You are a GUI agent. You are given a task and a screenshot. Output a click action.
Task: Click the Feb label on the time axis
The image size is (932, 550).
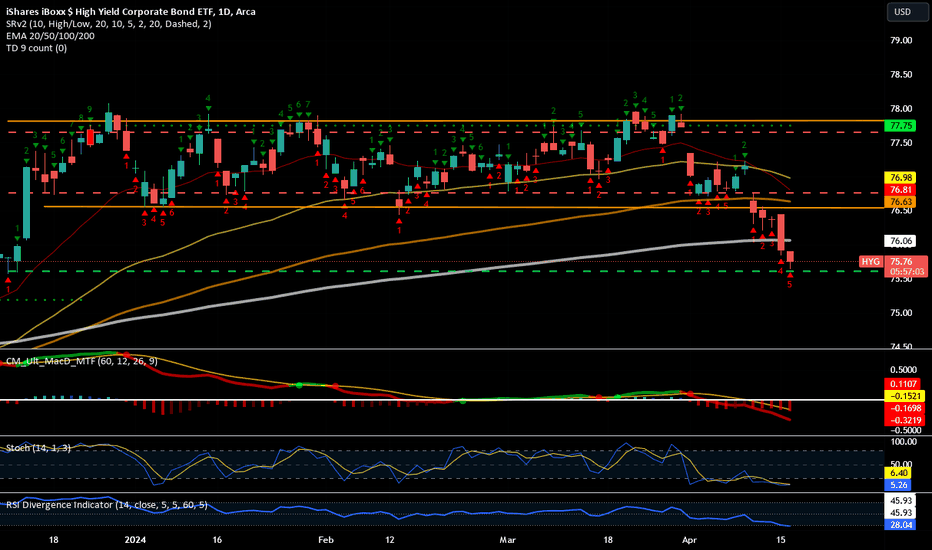tap(326, 540)
